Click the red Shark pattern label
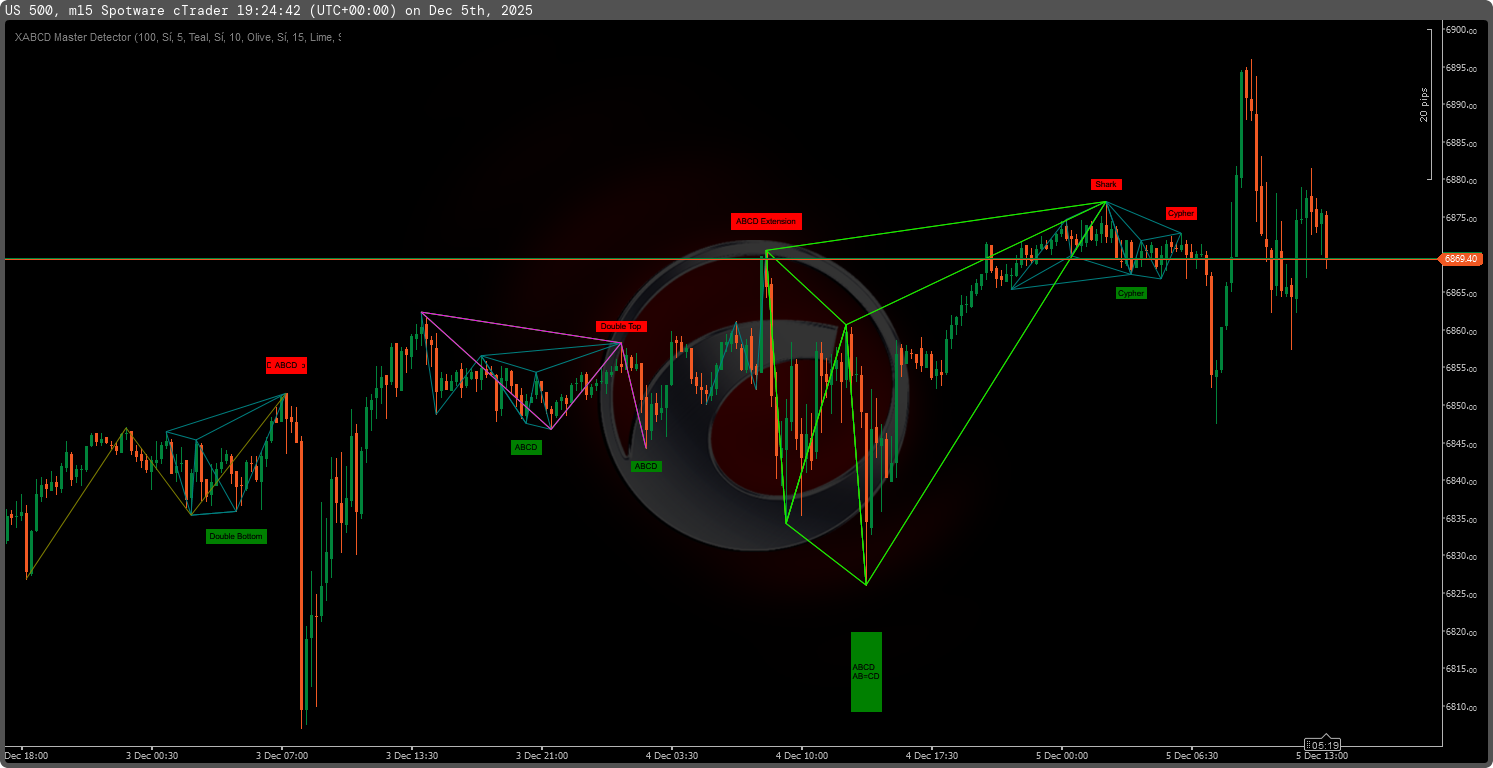The height and width of the screenshot is (768, 1493). tap(1106, 184)
